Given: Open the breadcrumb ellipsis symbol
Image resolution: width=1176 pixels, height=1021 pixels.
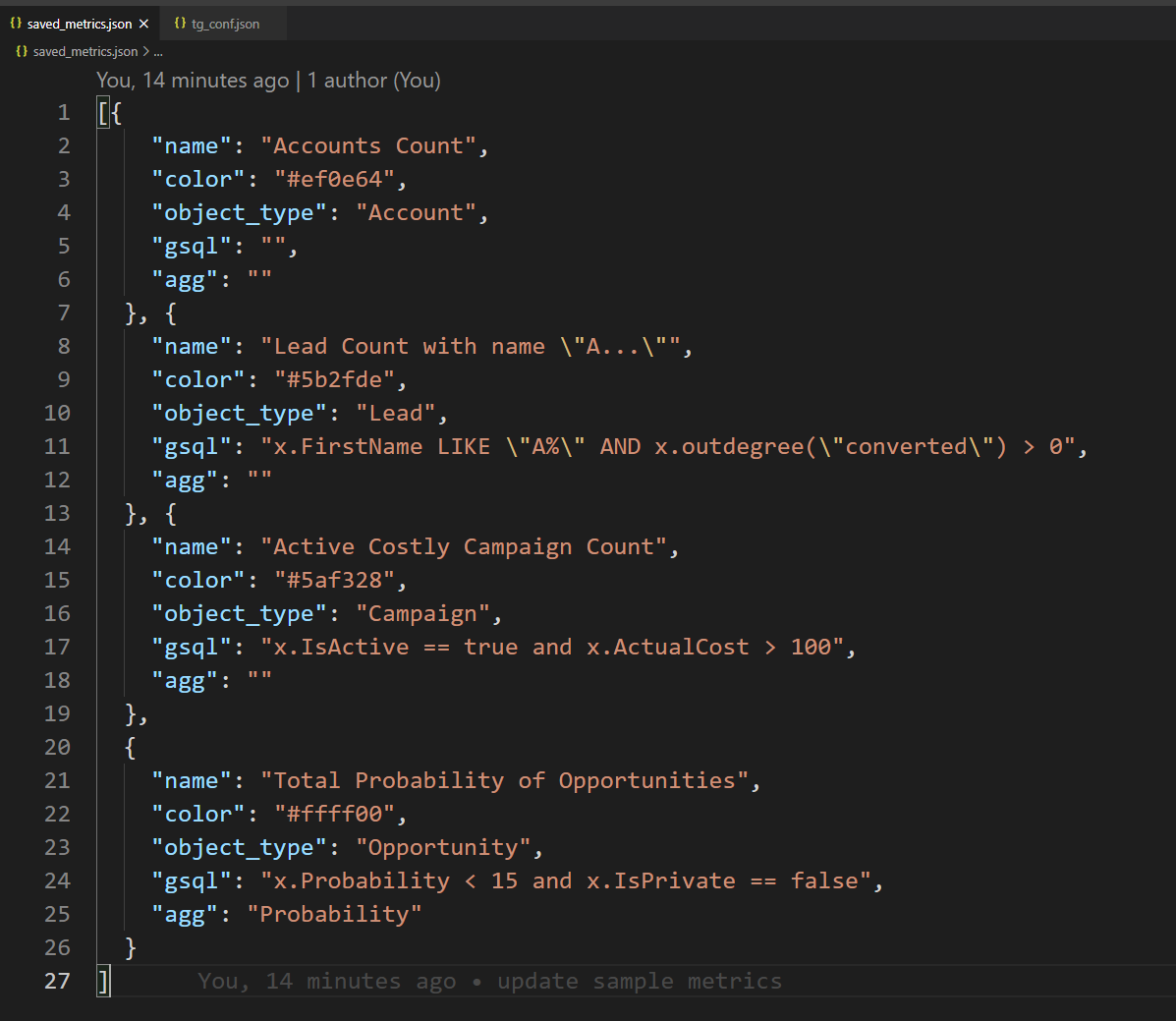Looking at the screenshot, I should click(x=158, y=52).
